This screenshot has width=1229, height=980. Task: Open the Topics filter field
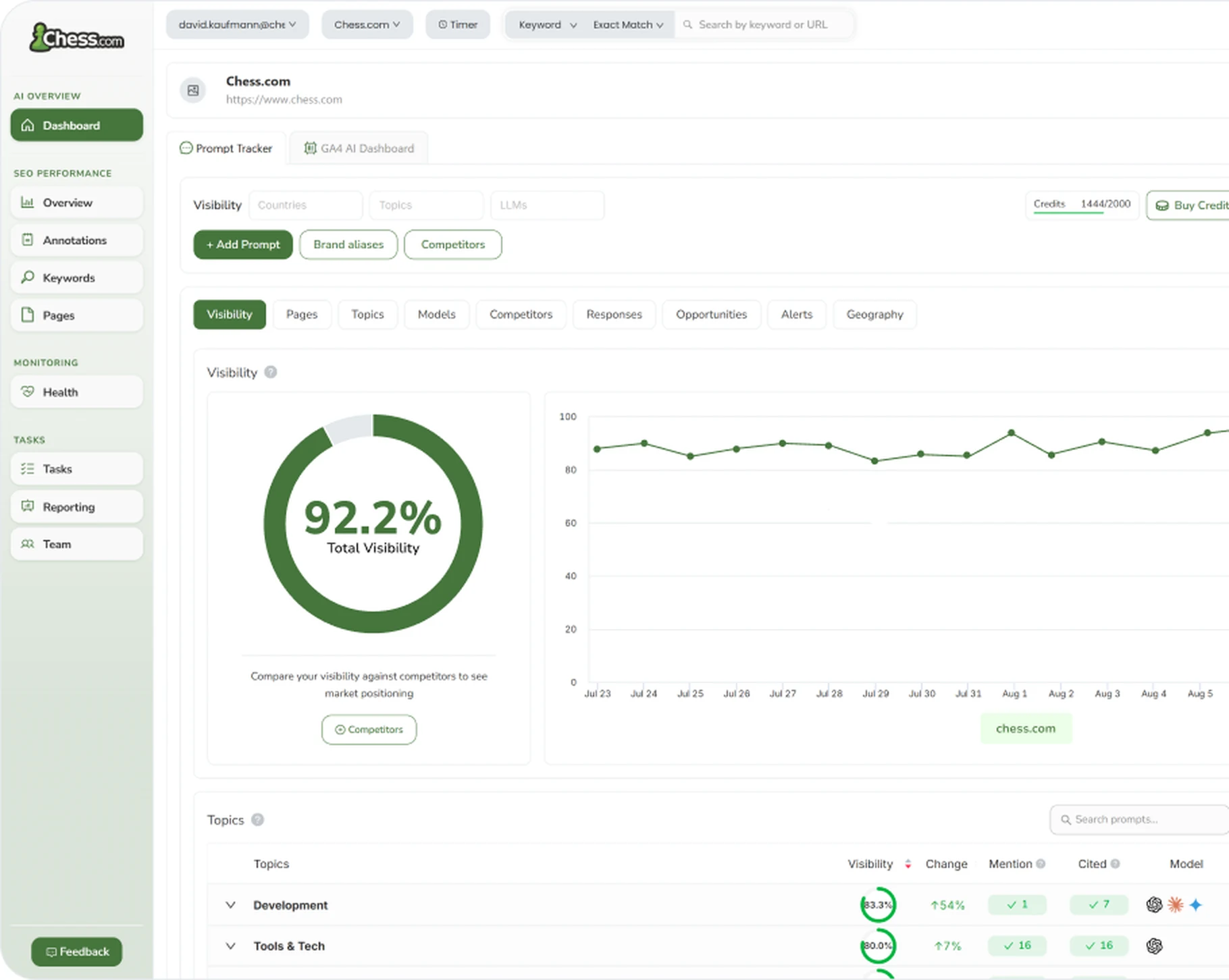tap(426, 205)
